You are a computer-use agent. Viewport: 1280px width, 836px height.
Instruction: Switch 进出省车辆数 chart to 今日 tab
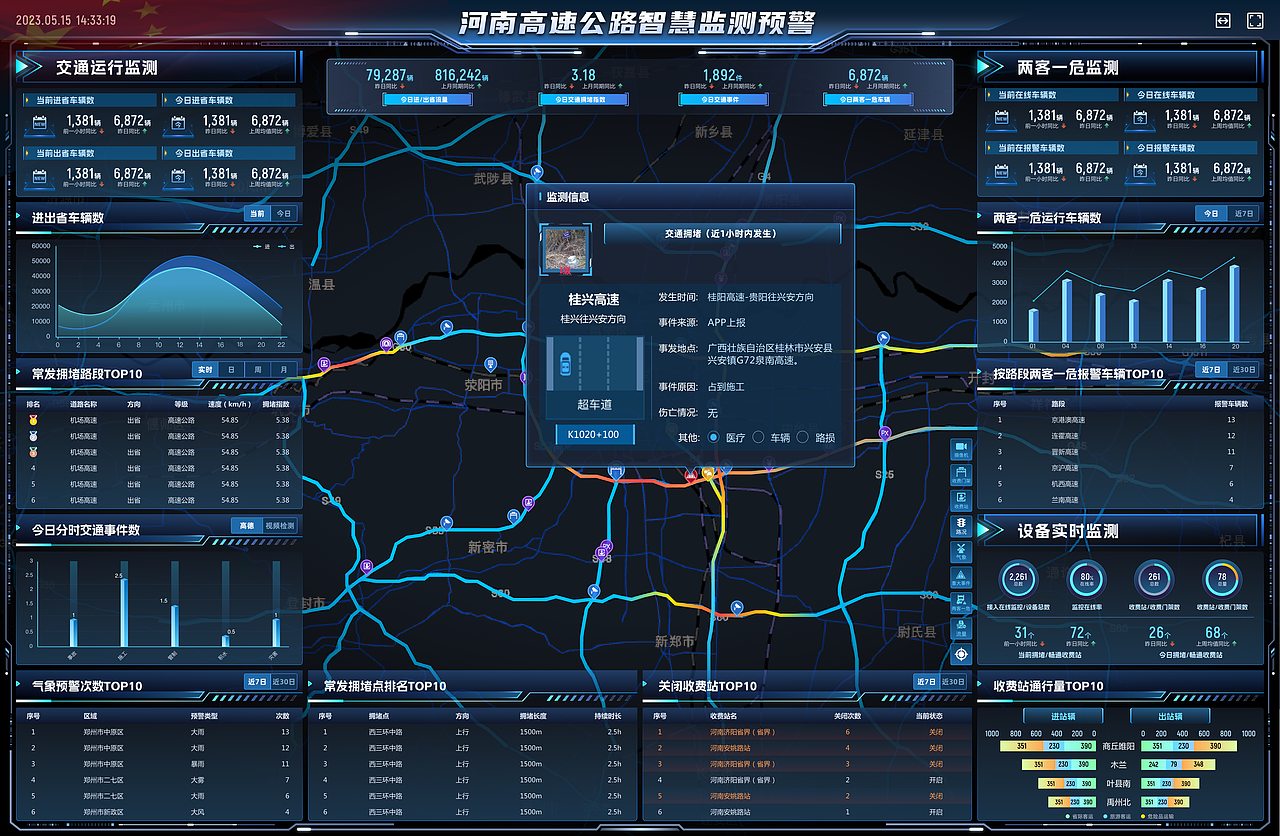click(x=284, y=213)
